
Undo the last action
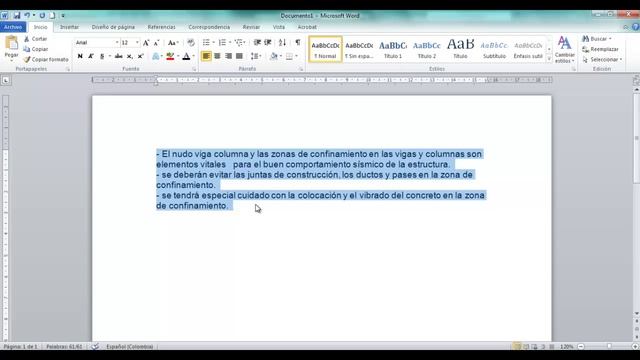point(27,16)
